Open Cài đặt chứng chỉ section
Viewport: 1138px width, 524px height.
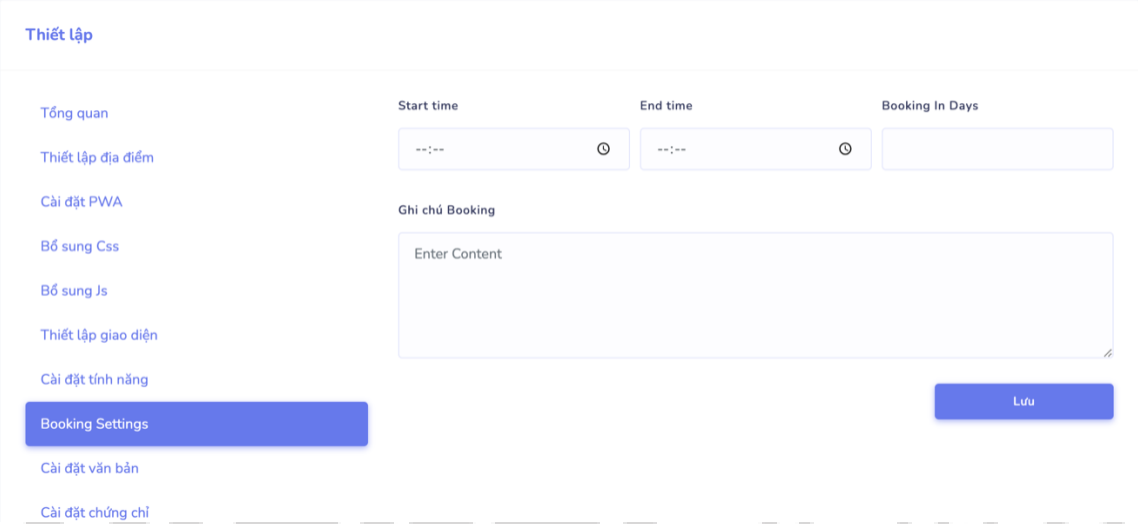pos(95,512)
